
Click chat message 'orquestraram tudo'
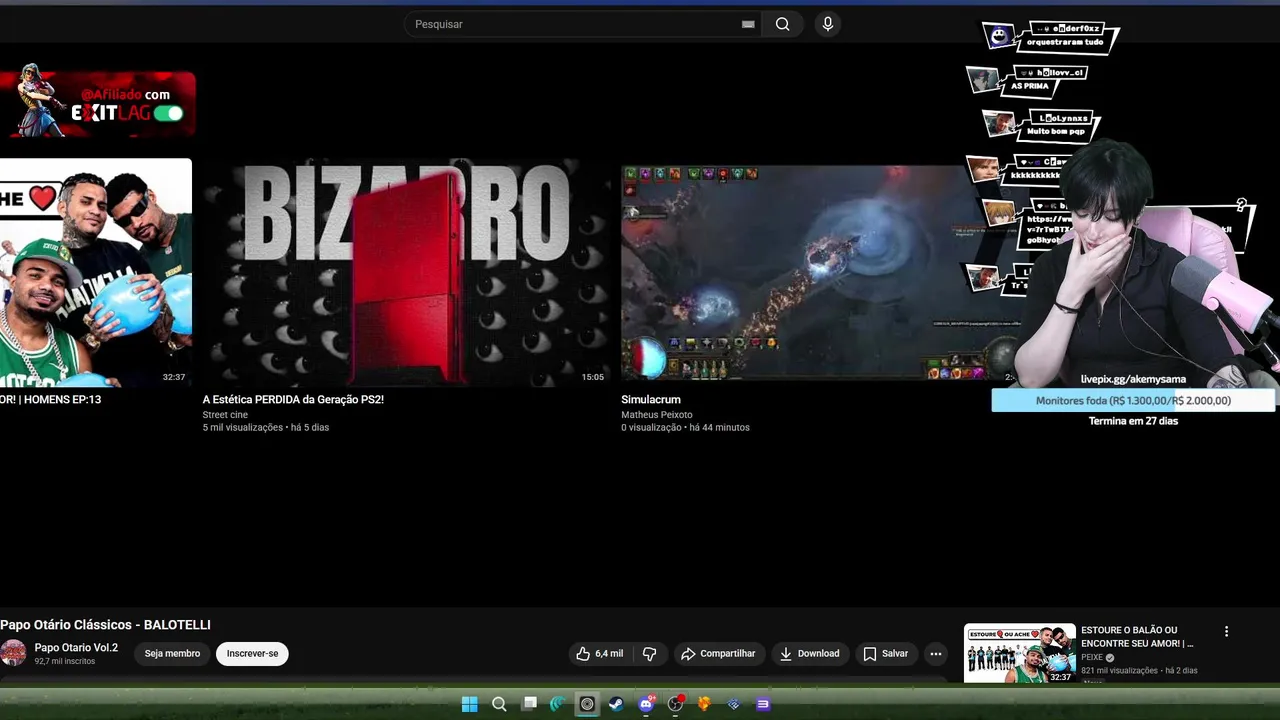tap(1065, 43)
